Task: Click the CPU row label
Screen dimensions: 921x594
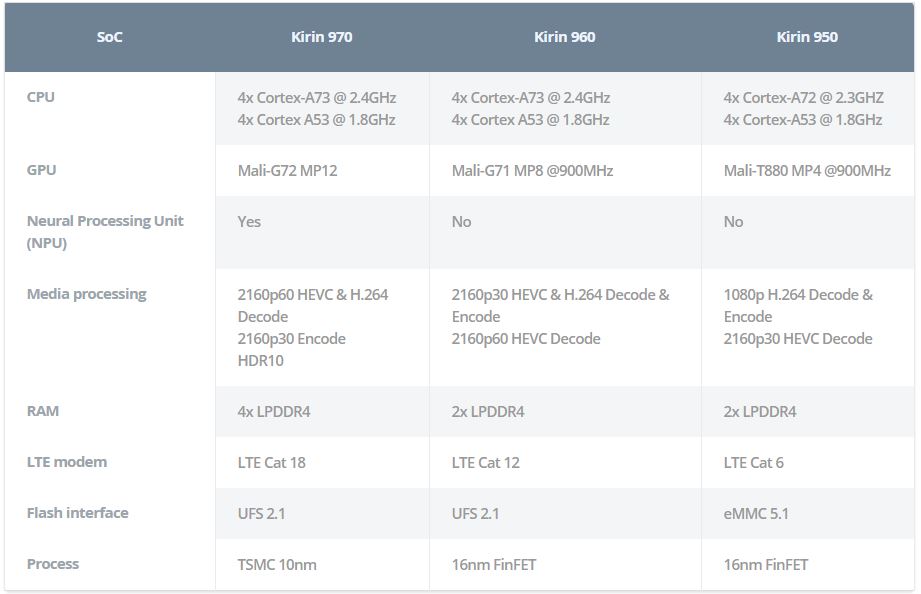Action: (41, 97)
